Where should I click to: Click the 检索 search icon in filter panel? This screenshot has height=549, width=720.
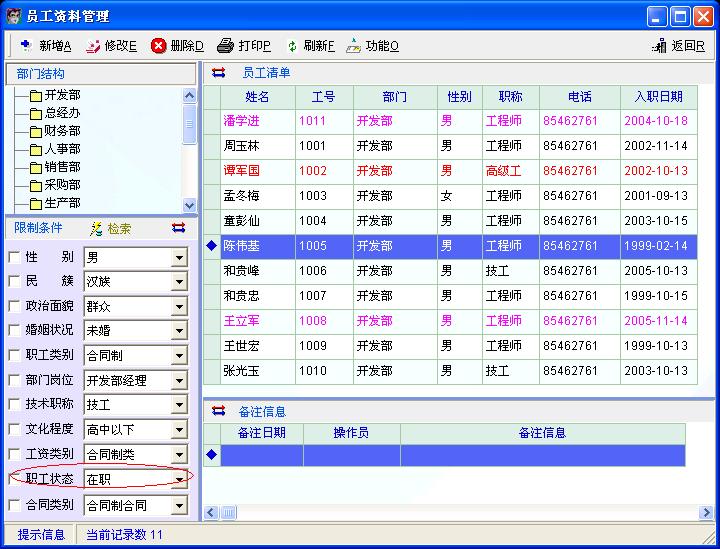pos(97,229)
